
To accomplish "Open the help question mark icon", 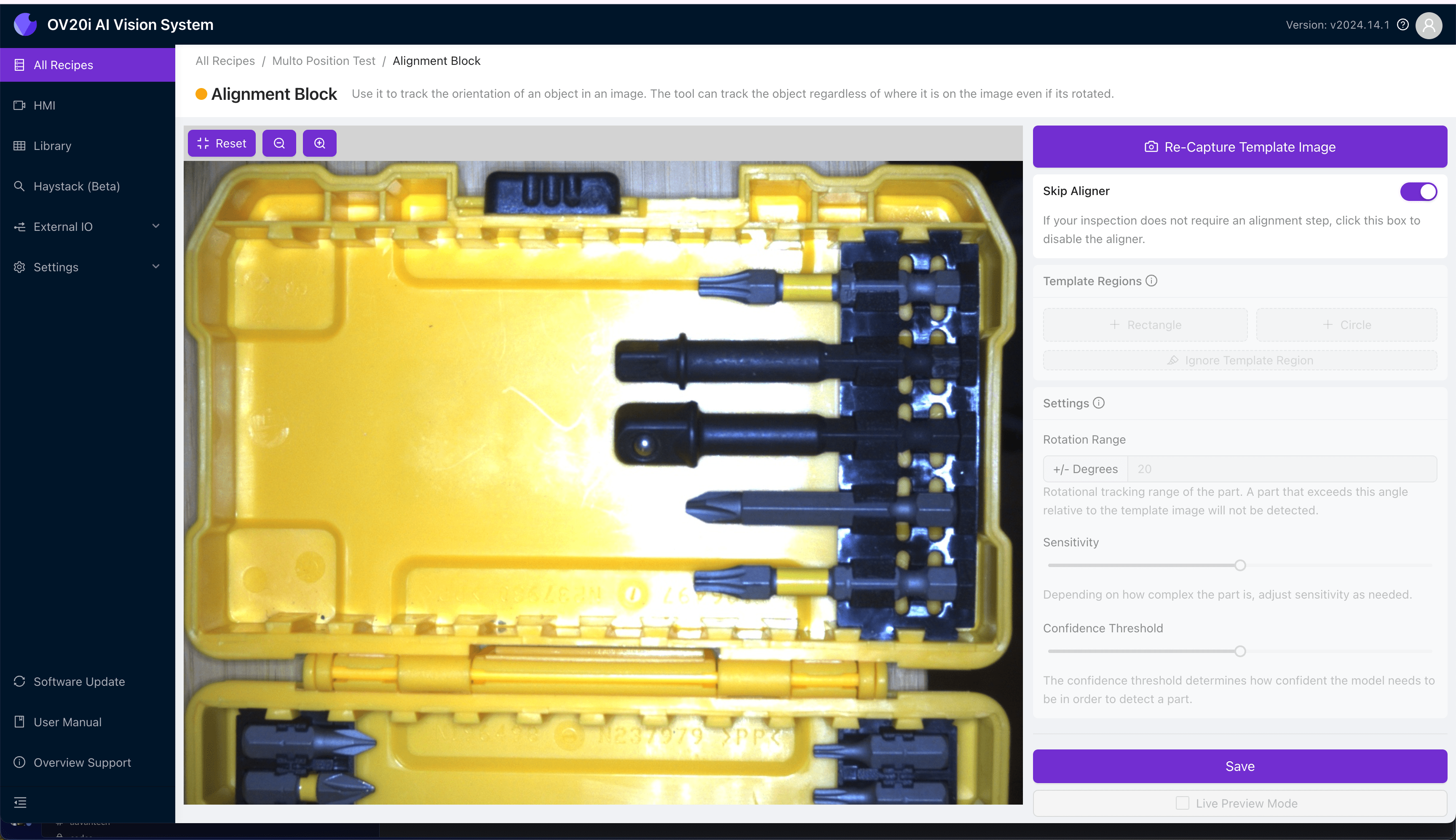I will tap(1403, 24).
